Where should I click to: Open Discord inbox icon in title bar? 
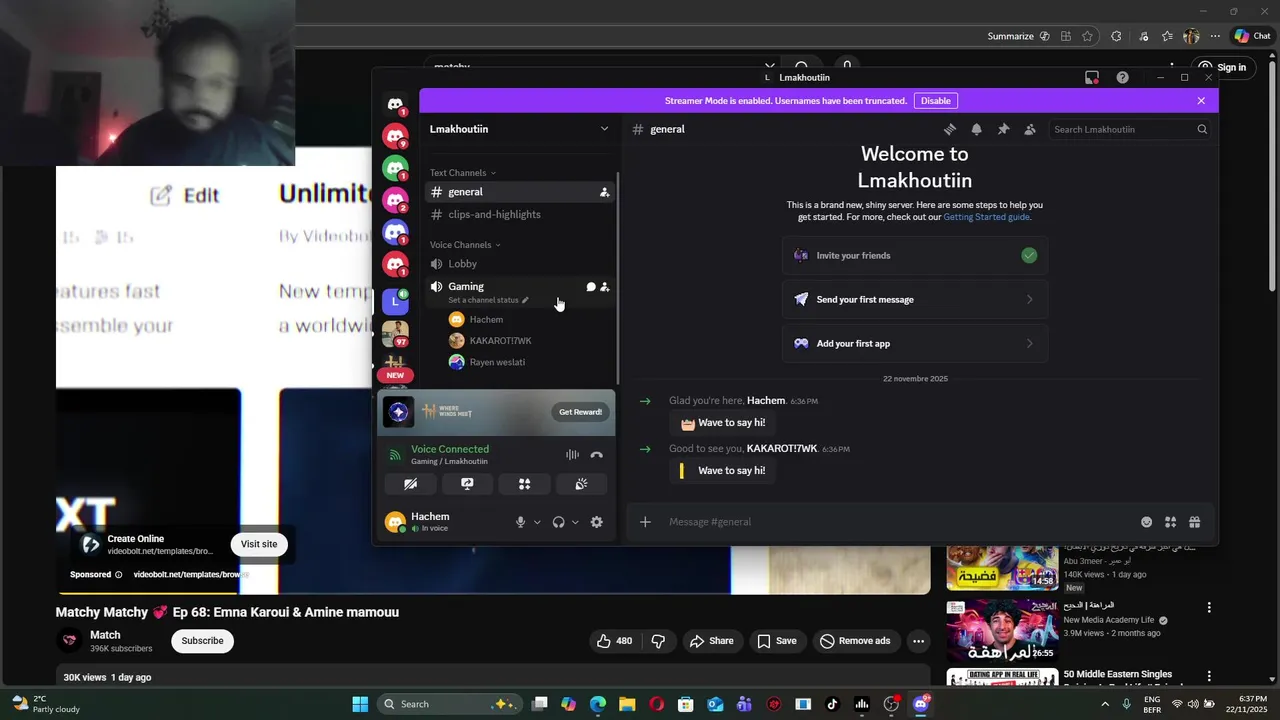pos(1092,77)
